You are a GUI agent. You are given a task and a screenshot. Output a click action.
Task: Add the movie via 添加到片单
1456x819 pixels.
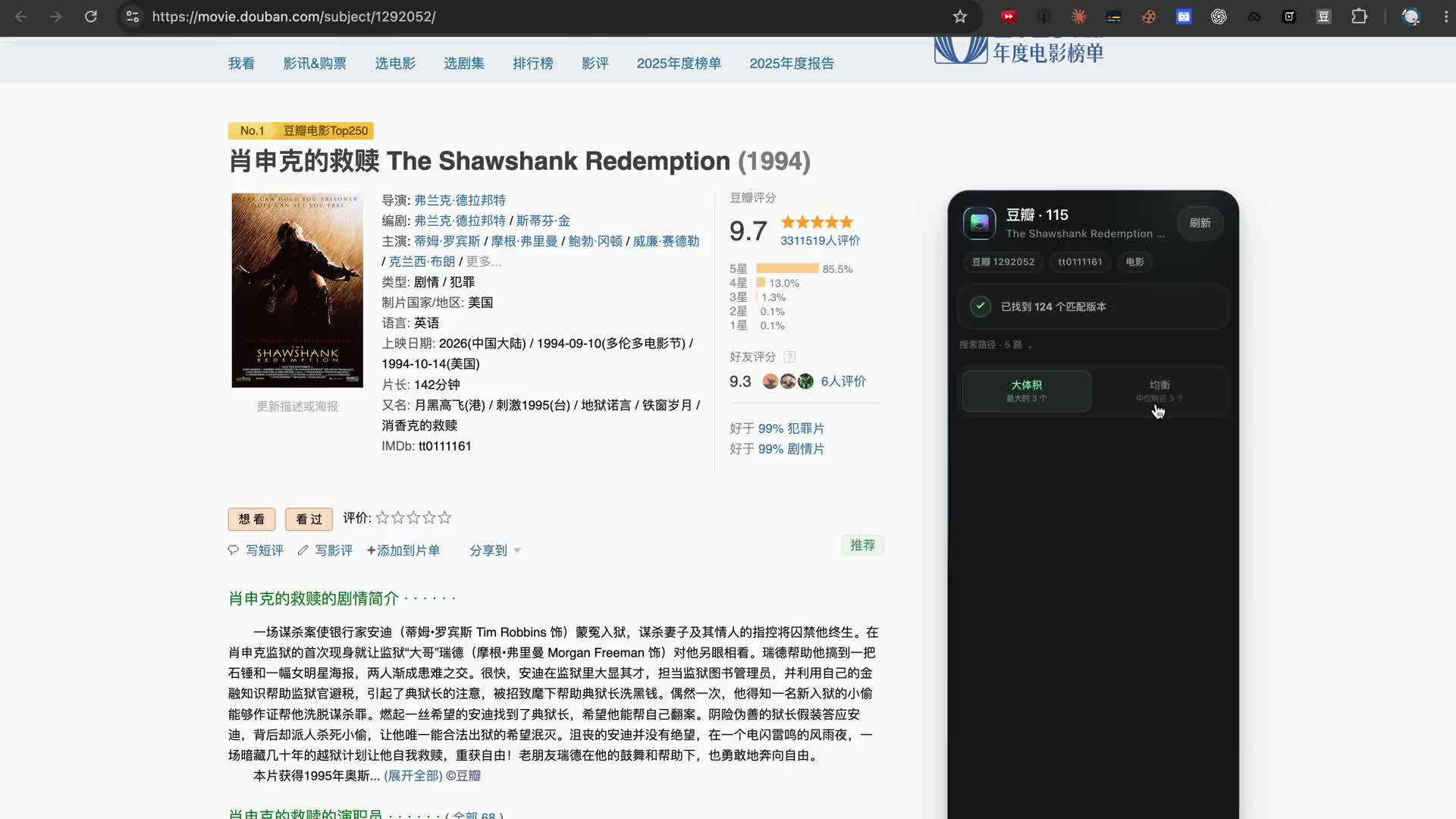coord(403,551)
